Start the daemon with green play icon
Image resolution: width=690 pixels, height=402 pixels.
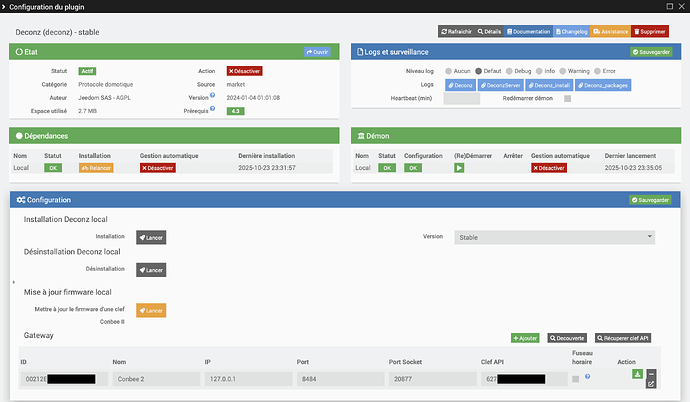pos(459,168)
